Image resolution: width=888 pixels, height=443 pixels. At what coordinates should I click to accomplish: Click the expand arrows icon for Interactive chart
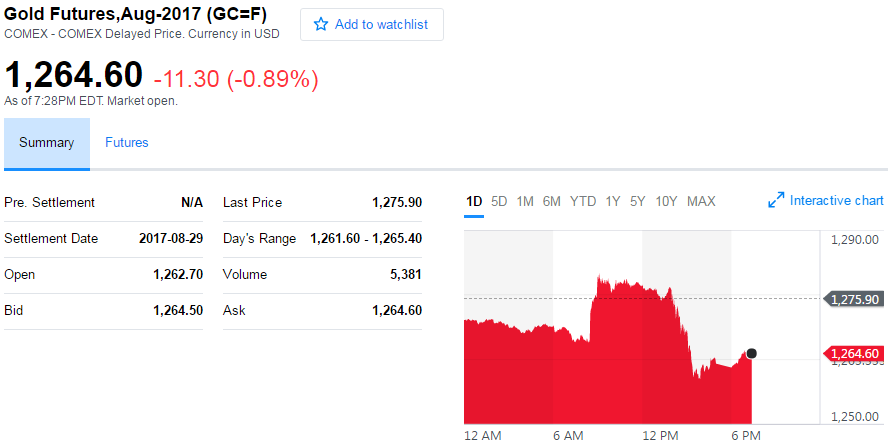click(776, 201)
